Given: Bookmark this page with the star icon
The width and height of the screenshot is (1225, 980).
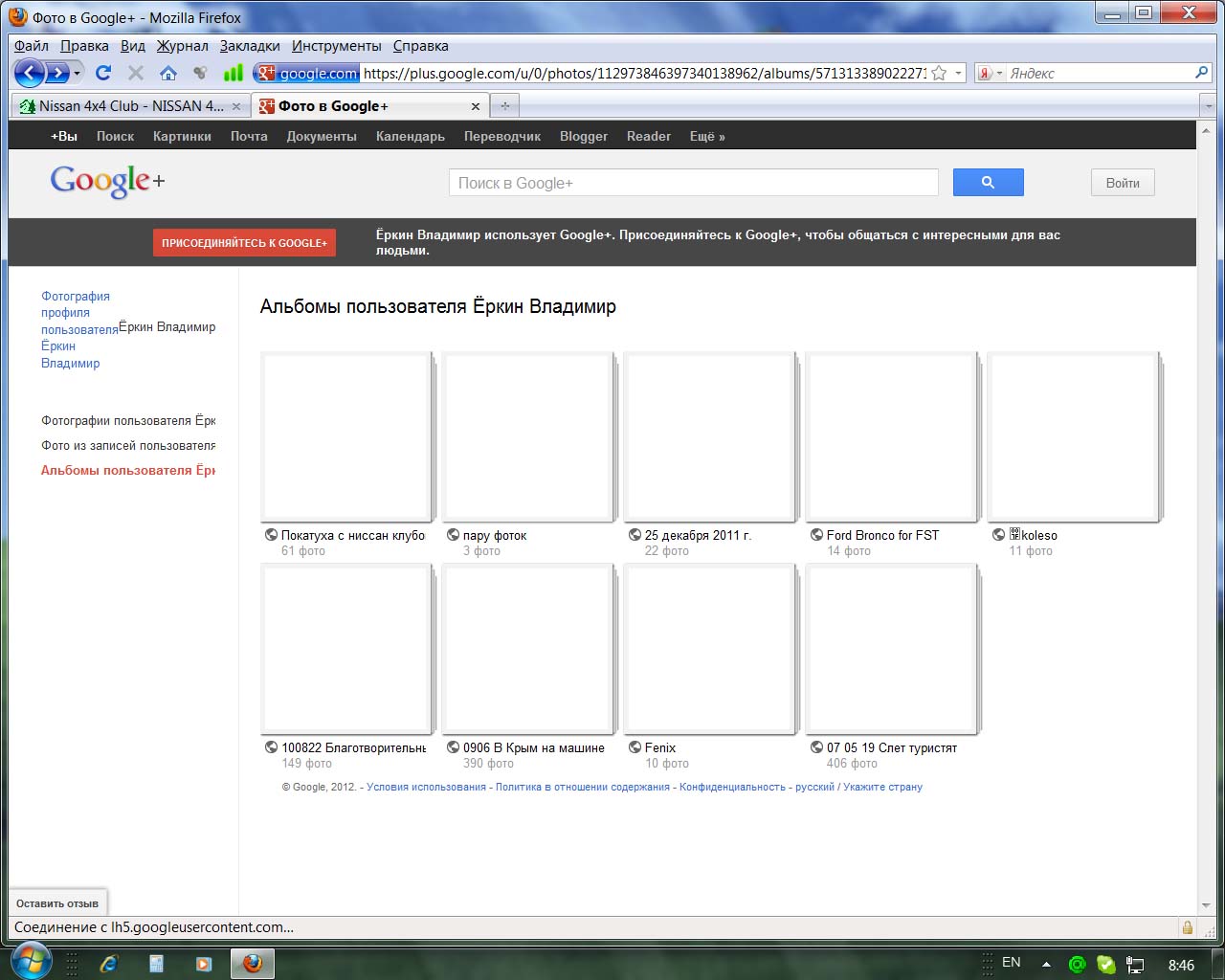Looking at the screenshot, I should [x=939, y=73].
